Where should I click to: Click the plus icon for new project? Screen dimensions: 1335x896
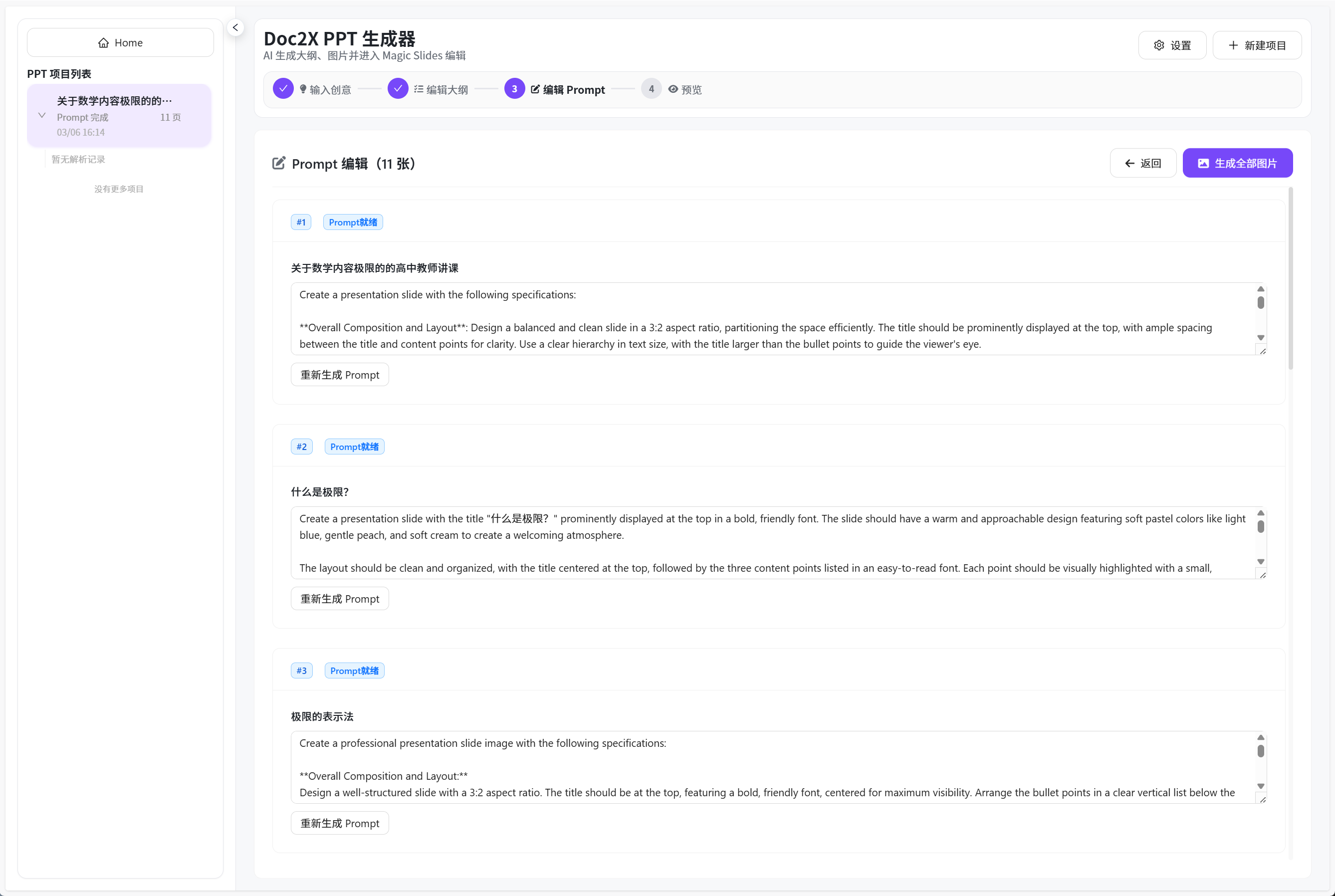[1233, 45]
